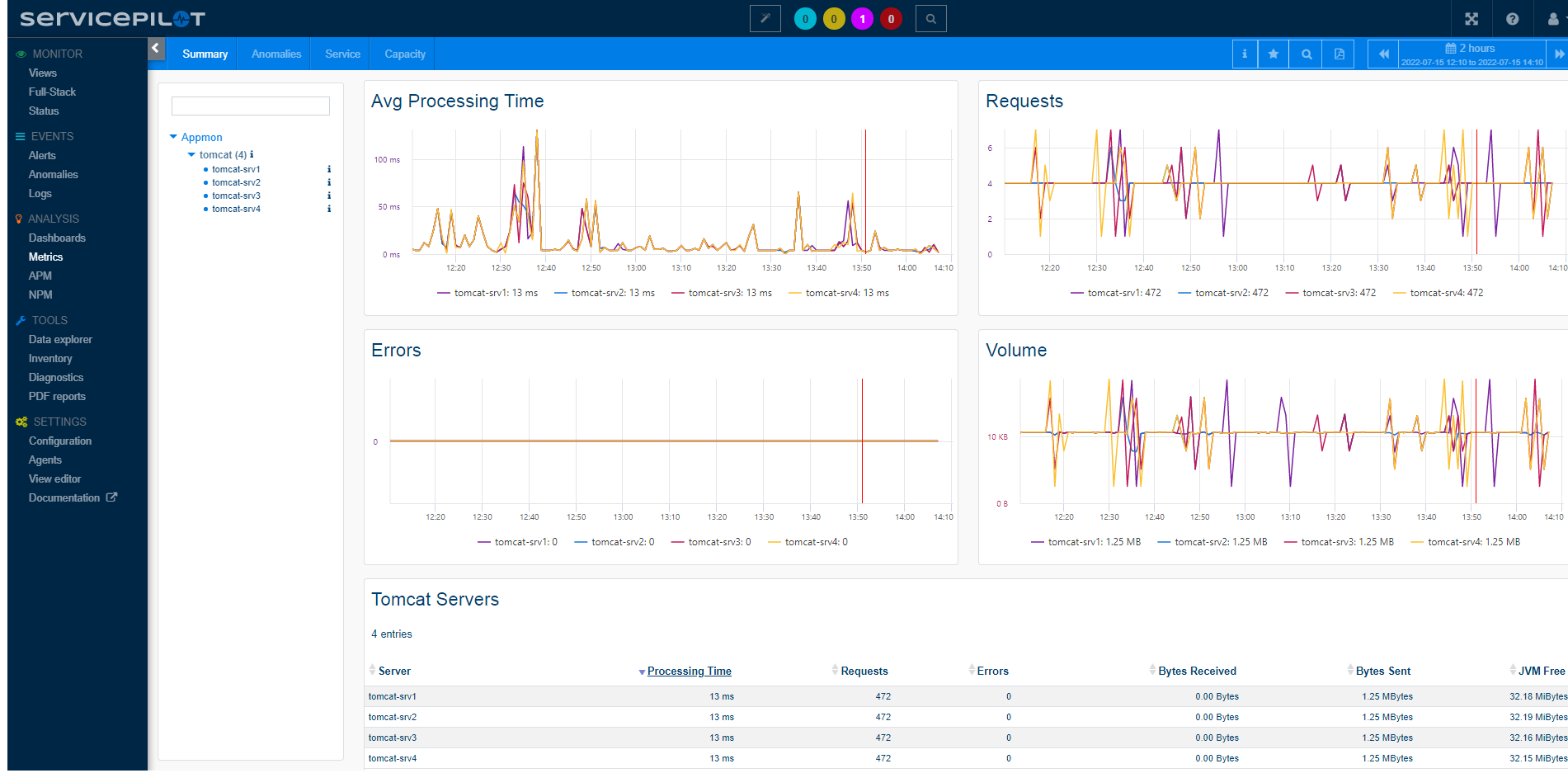This screenshot has height=773, width=1568.
Task: Toggle tomcat-srv1 series in Avg Processing Time legend
Action: (x=487, y=293)
